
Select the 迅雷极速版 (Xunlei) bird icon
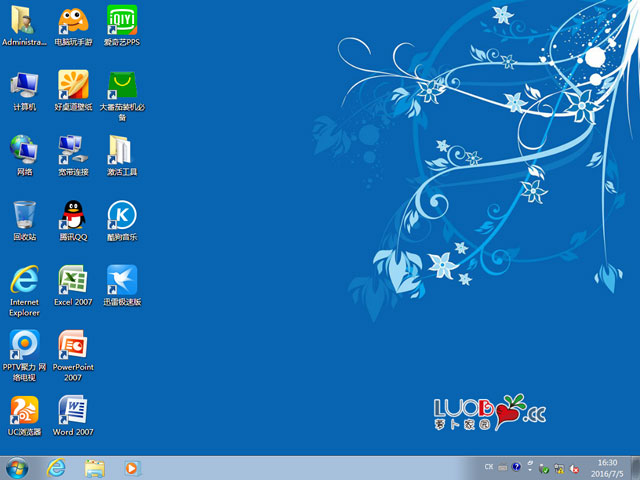click(121, 280)
